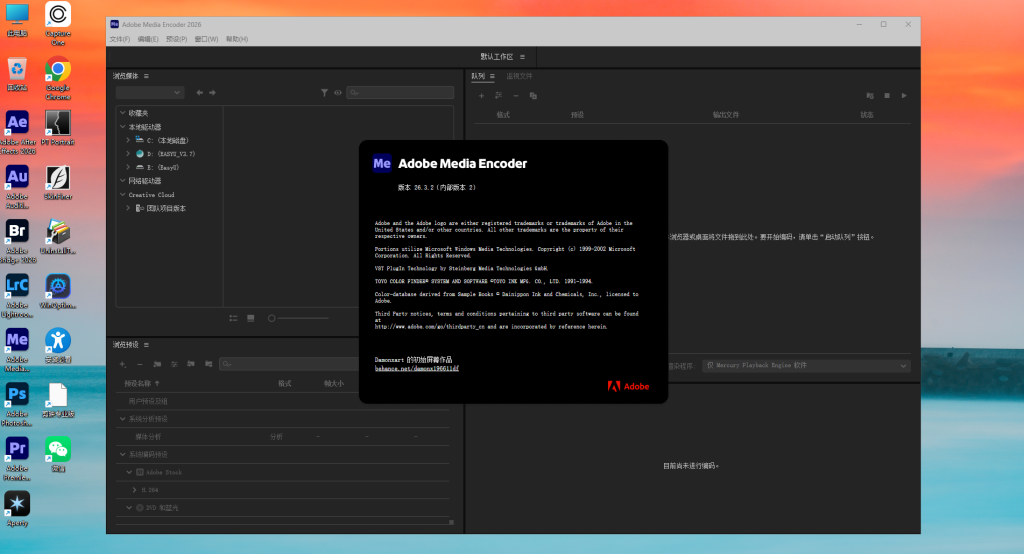Open the Queue panel menu icon
Screen dimensions: 1024x554
pos(492,76)
